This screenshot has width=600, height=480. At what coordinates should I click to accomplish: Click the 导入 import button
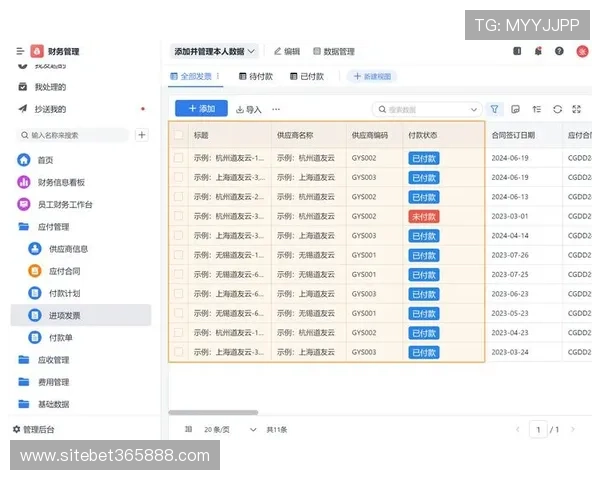[249, 109]
